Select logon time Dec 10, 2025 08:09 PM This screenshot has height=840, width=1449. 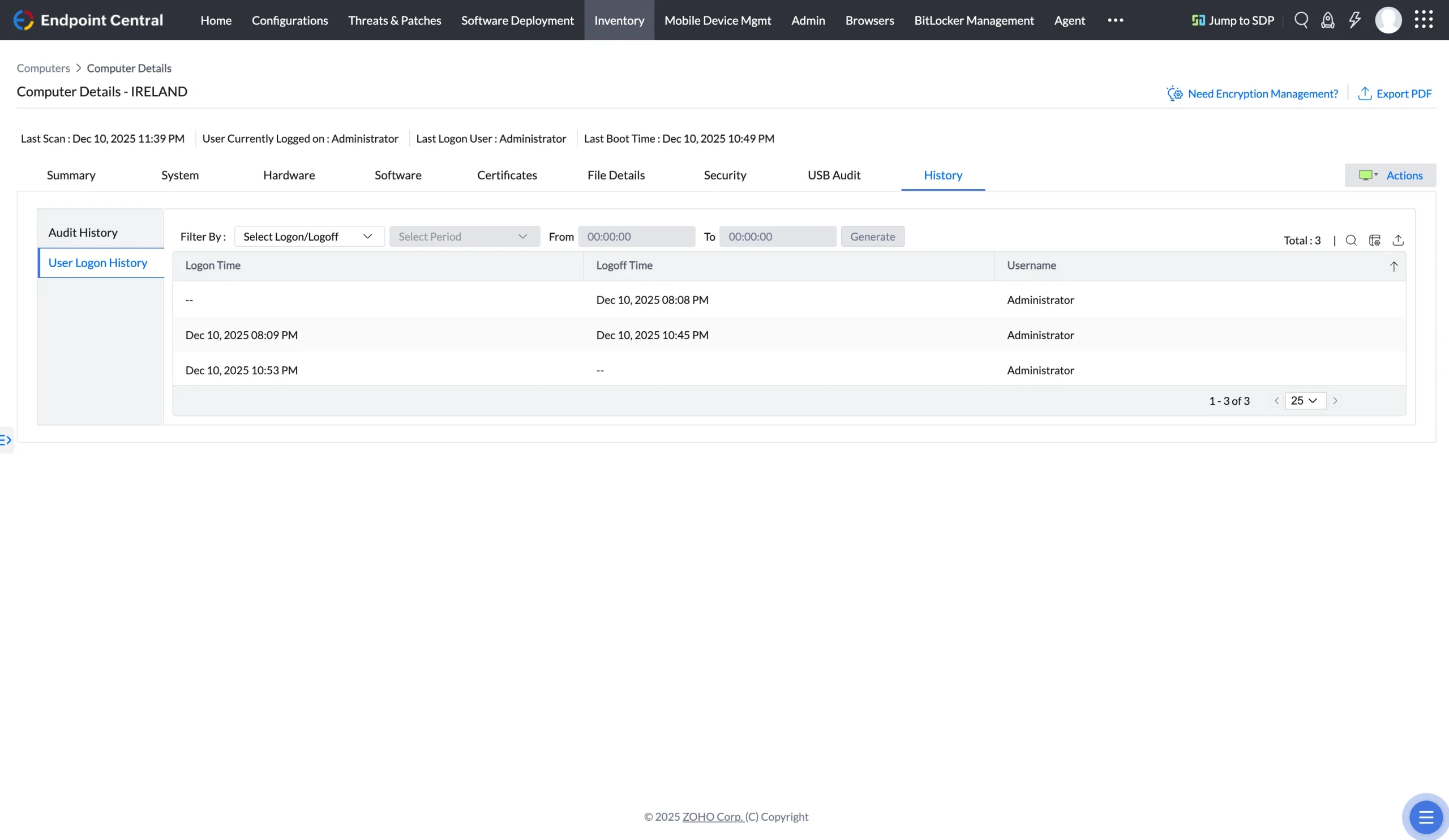[x=242, y=335]
